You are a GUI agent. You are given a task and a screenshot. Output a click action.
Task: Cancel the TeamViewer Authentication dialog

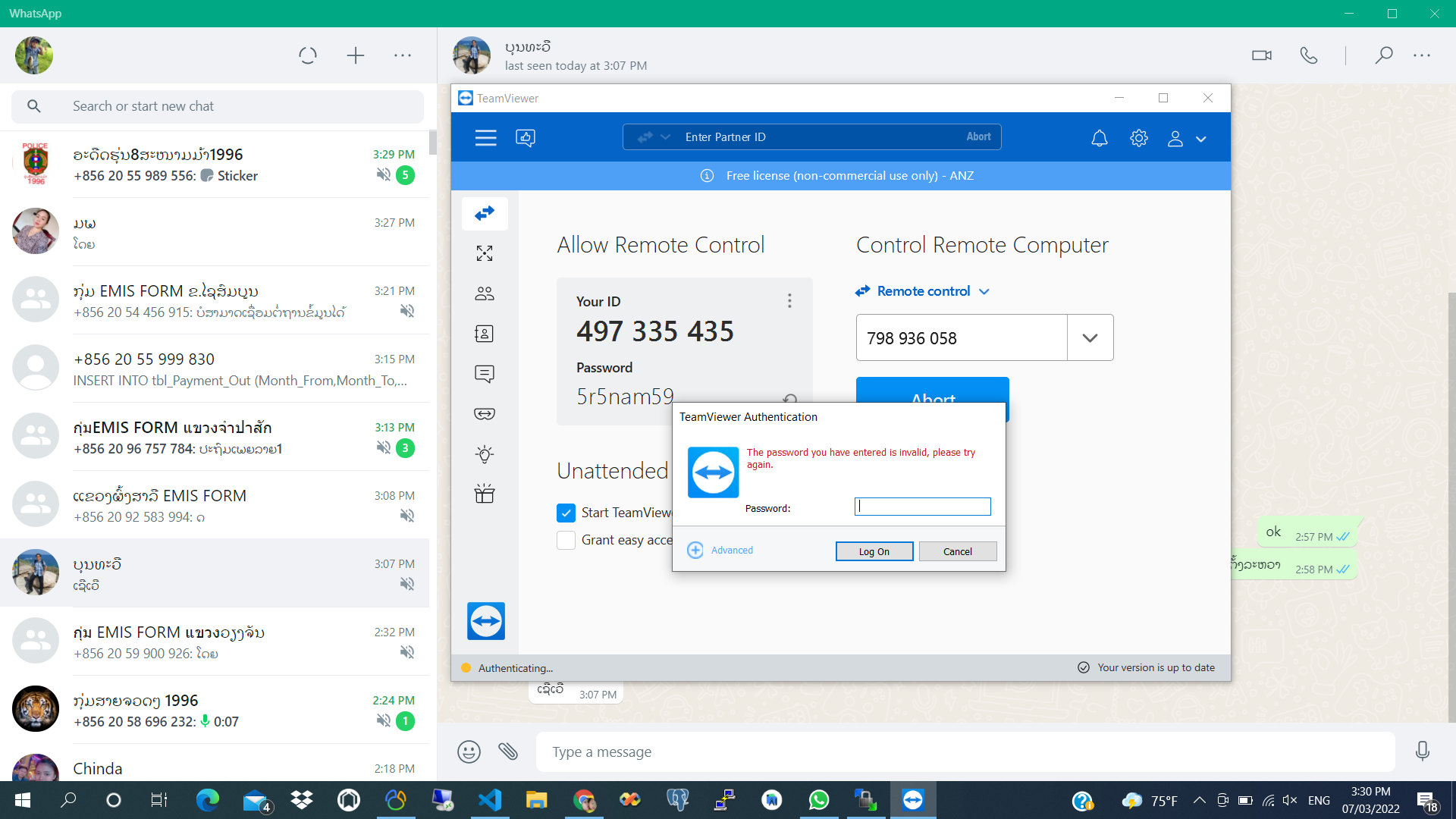click(x=957, y=551)
